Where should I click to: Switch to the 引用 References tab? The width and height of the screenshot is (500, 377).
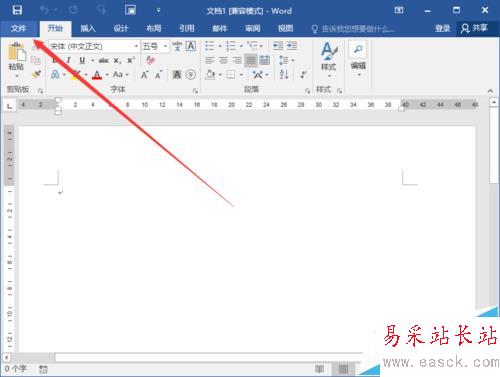click(x=187, y=28)
